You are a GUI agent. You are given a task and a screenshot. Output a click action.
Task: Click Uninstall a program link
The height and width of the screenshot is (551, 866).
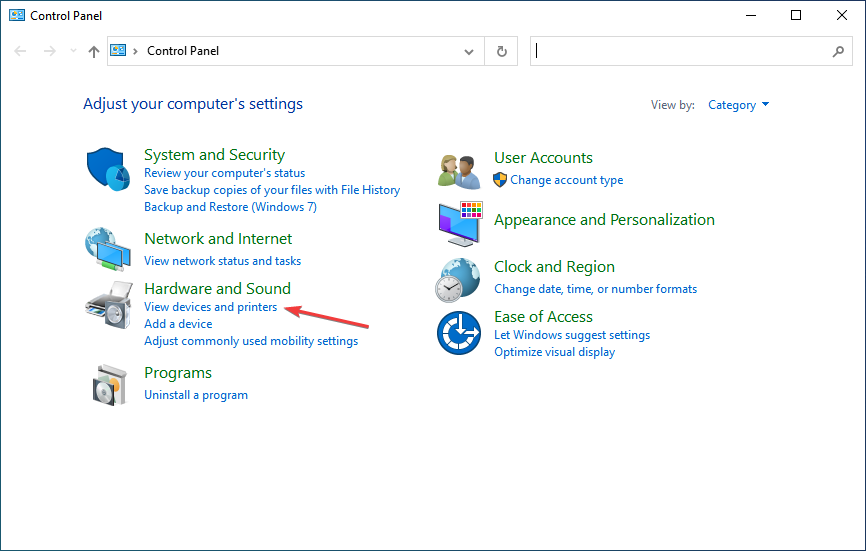pos(196,395)
